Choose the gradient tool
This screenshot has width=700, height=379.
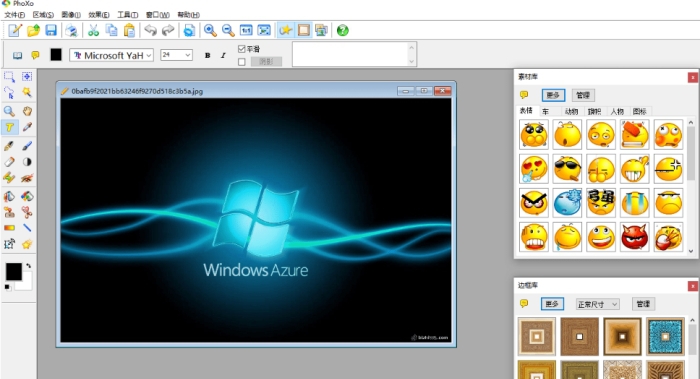[9, 228]
